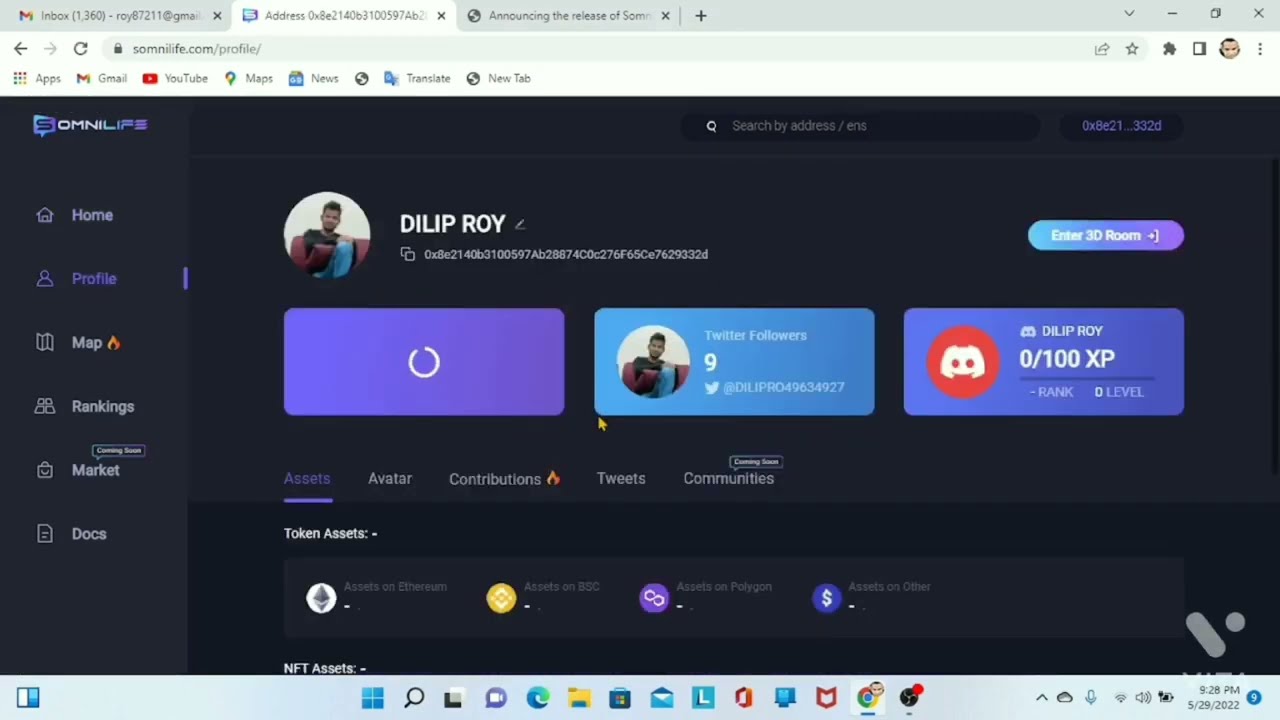This screenshot has width=1280, height=720.
Task: Click the loading purple card
Action: 424,362
